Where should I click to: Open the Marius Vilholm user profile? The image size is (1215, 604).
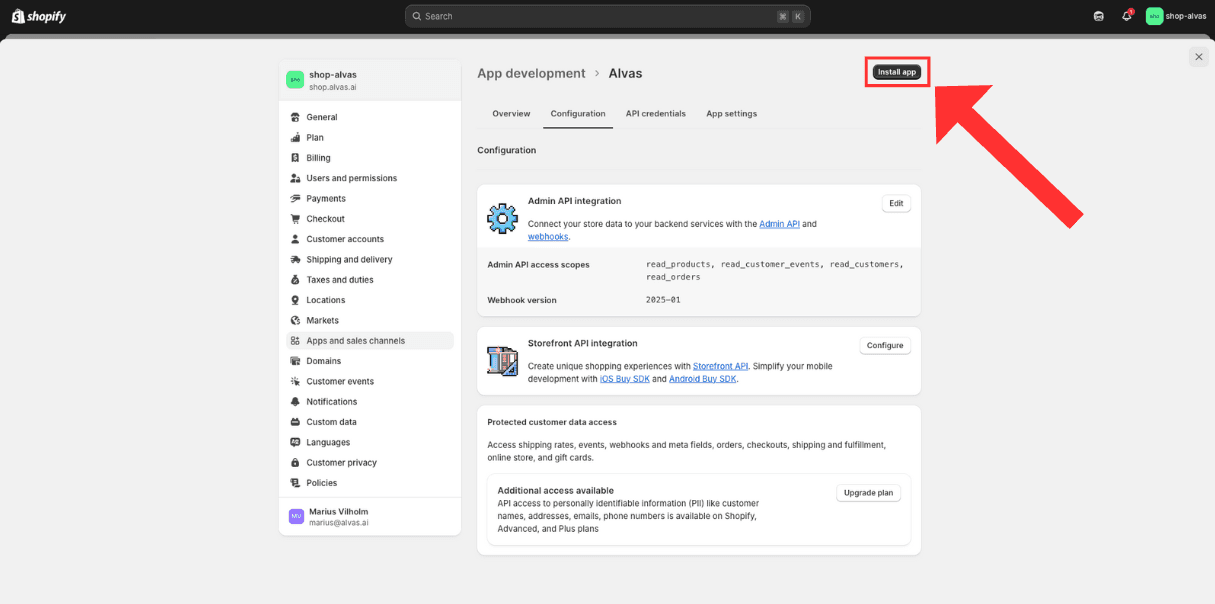(370, 516)
